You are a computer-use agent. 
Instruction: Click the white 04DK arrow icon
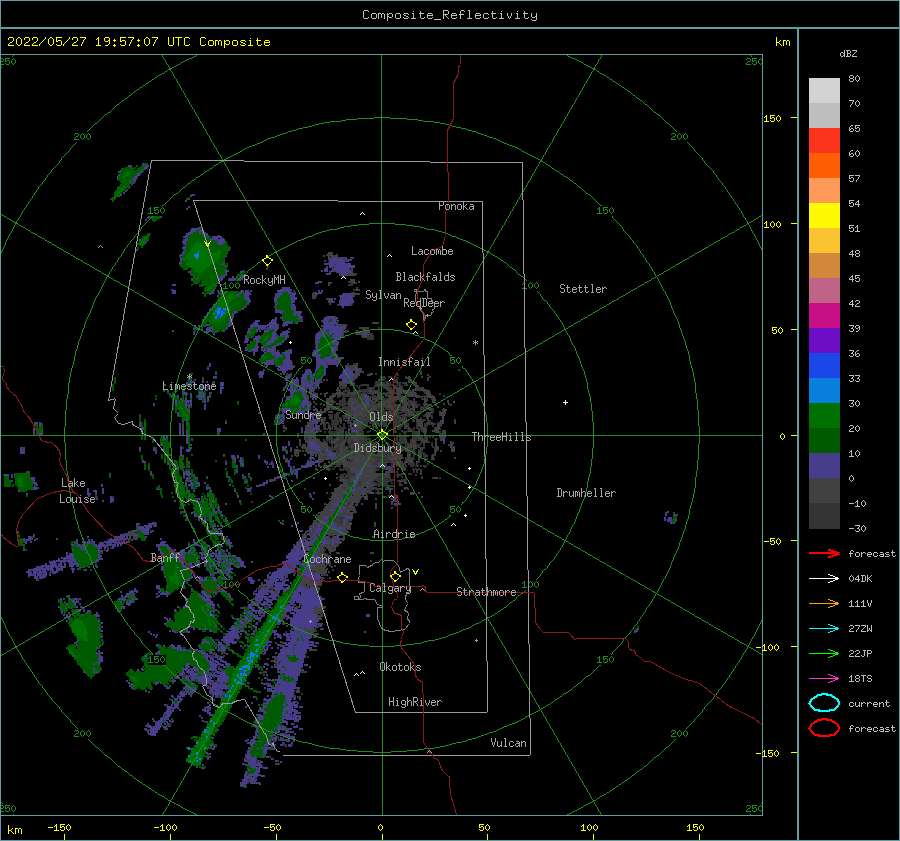pyautogui.click(x=824, y=579)
